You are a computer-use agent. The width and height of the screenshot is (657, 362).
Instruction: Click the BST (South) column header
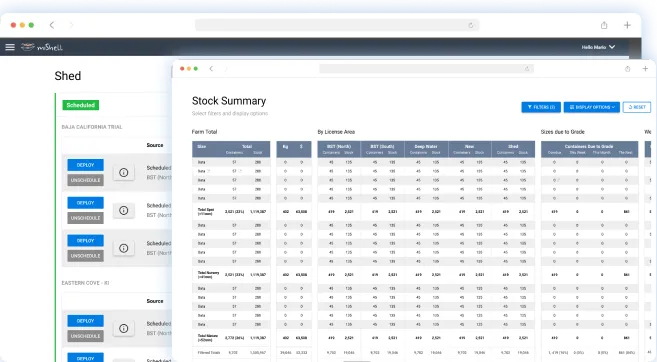[x=383, y=147]
